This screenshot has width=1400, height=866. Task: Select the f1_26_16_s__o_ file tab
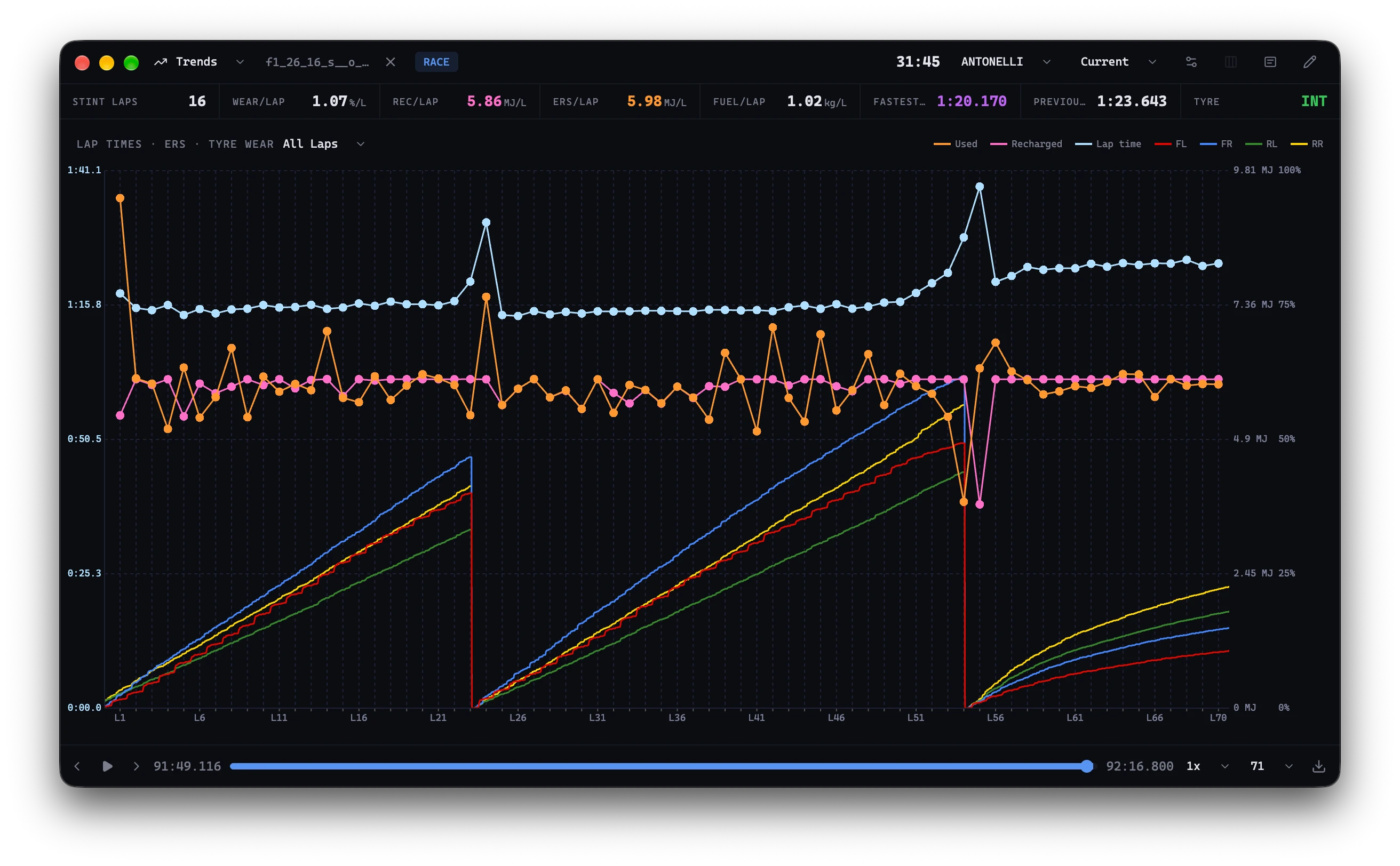pyautogui.click(x=317, y=62)
